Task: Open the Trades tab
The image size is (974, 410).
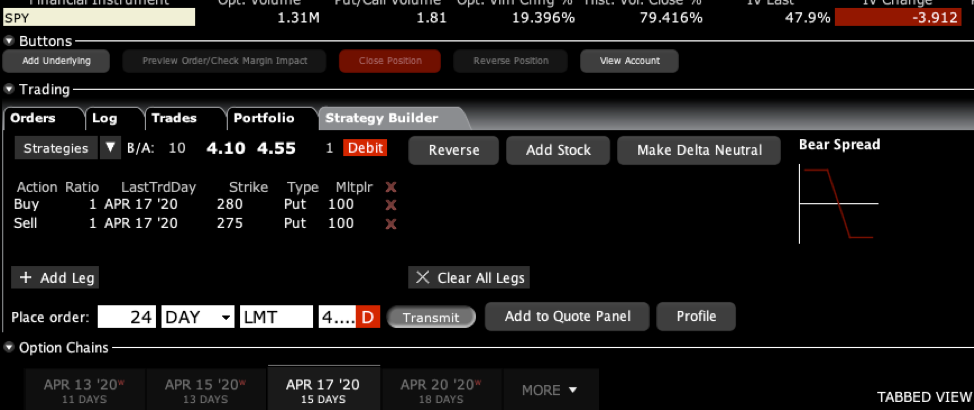Action: 174,118
